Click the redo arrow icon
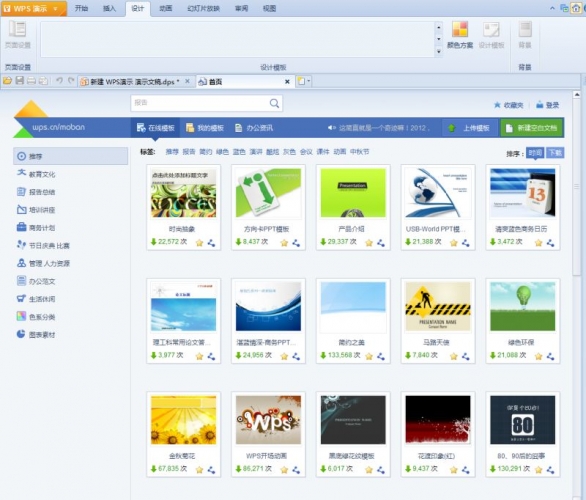Image resolution: width=586 pixels, height=500 pixels. click(71, 80)
